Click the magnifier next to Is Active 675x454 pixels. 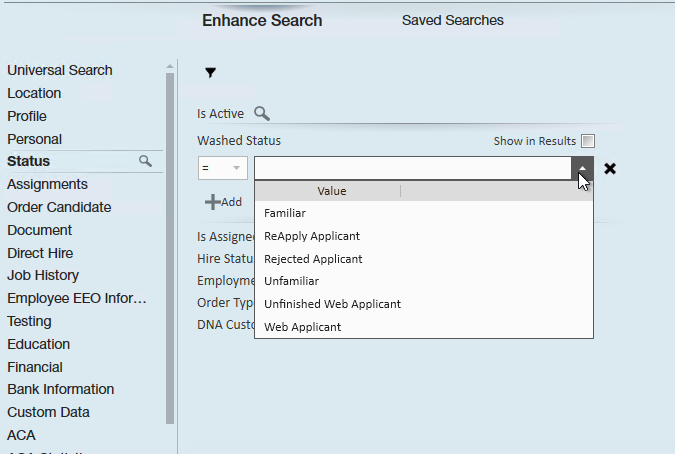(261, 114)
